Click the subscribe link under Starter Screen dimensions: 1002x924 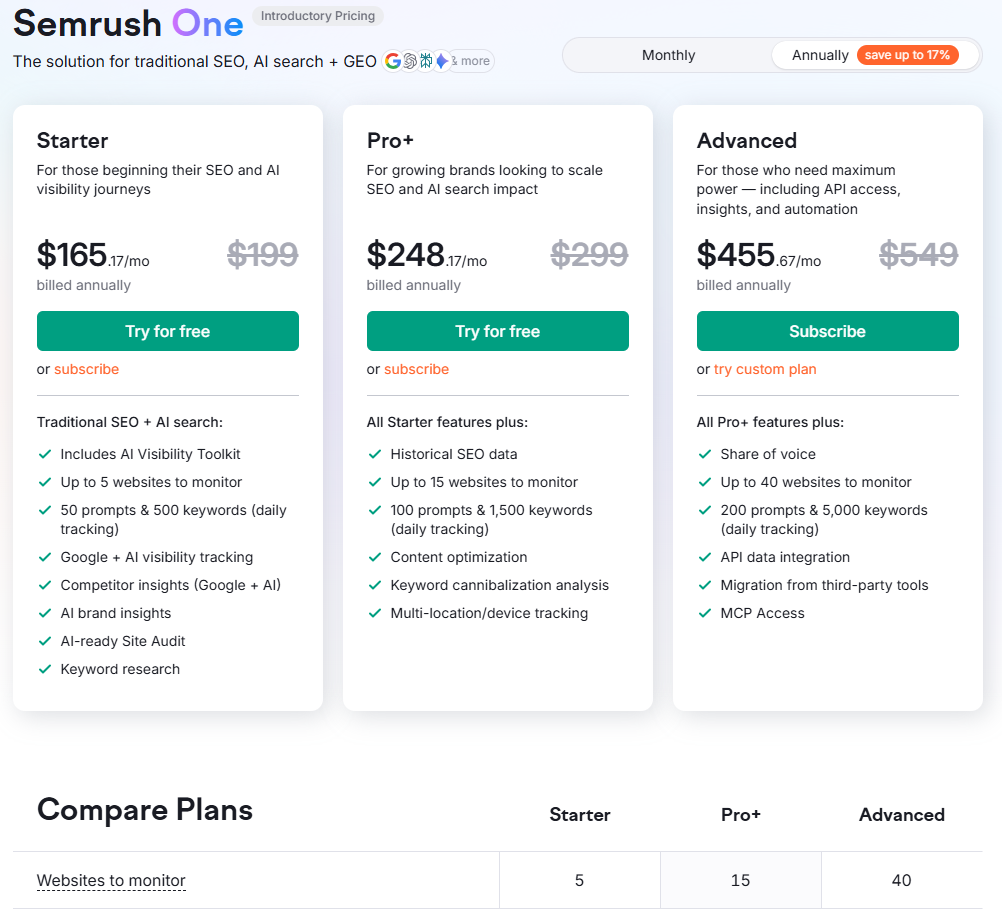(x=86, y=369)
